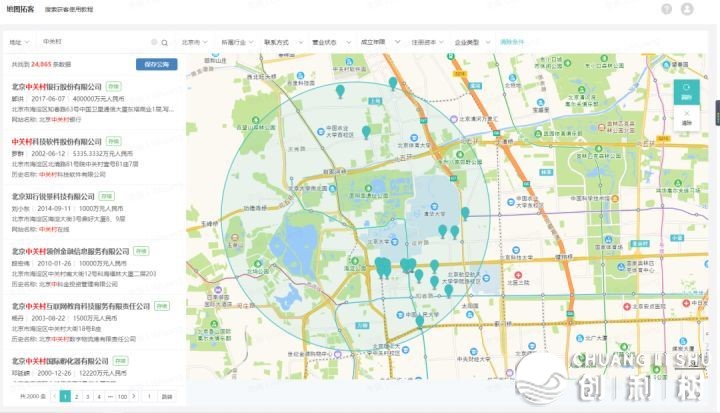Open the 联系方式 filter dropdown
The image size is (720, 413).
[x=283, y=42]
